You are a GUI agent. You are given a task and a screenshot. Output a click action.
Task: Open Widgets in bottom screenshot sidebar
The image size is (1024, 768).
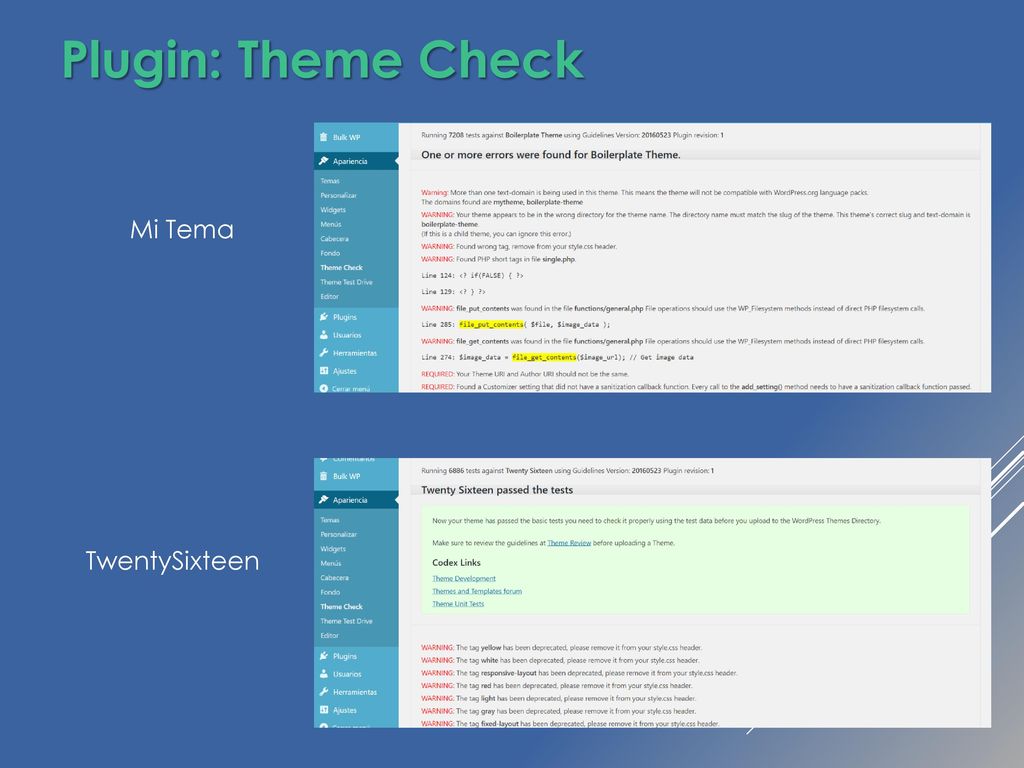[x=333, y=549]
